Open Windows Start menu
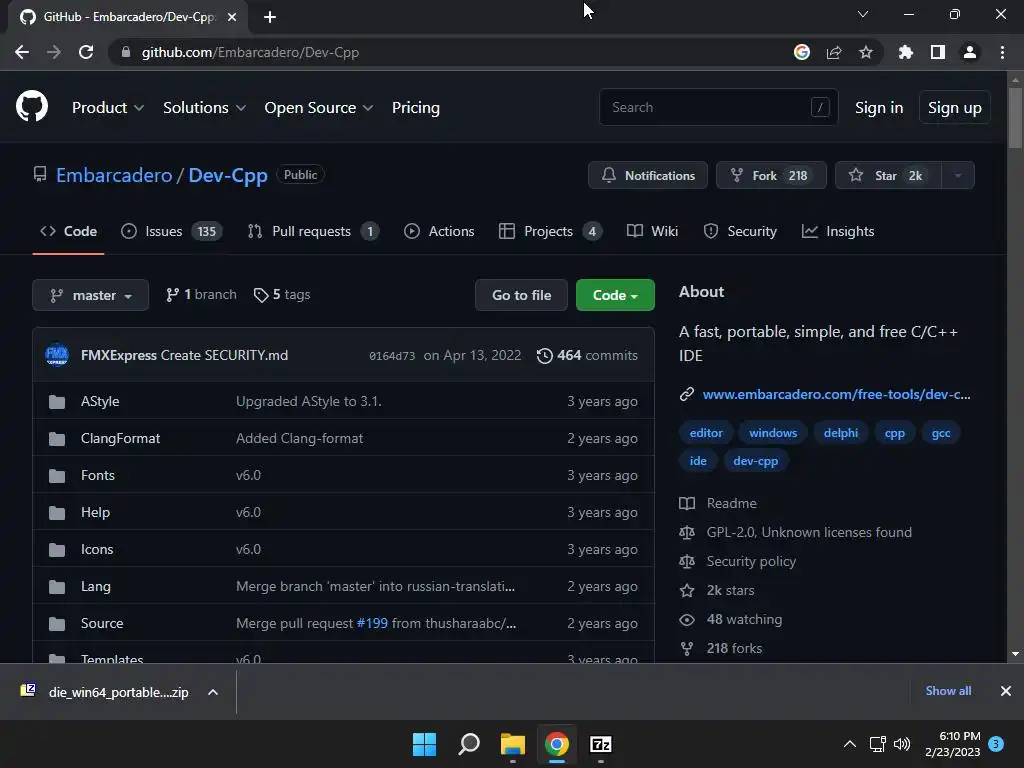 424,744
